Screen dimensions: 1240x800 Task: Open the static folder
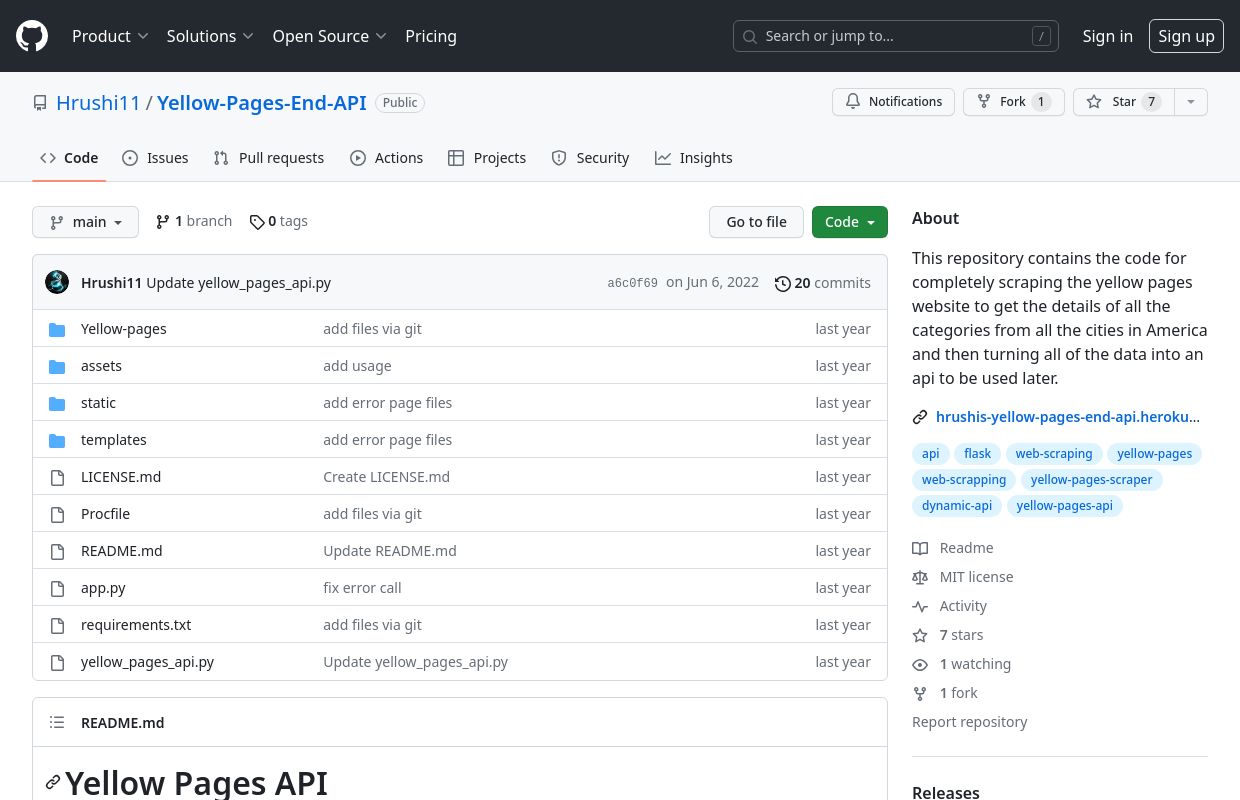(98, 403)
